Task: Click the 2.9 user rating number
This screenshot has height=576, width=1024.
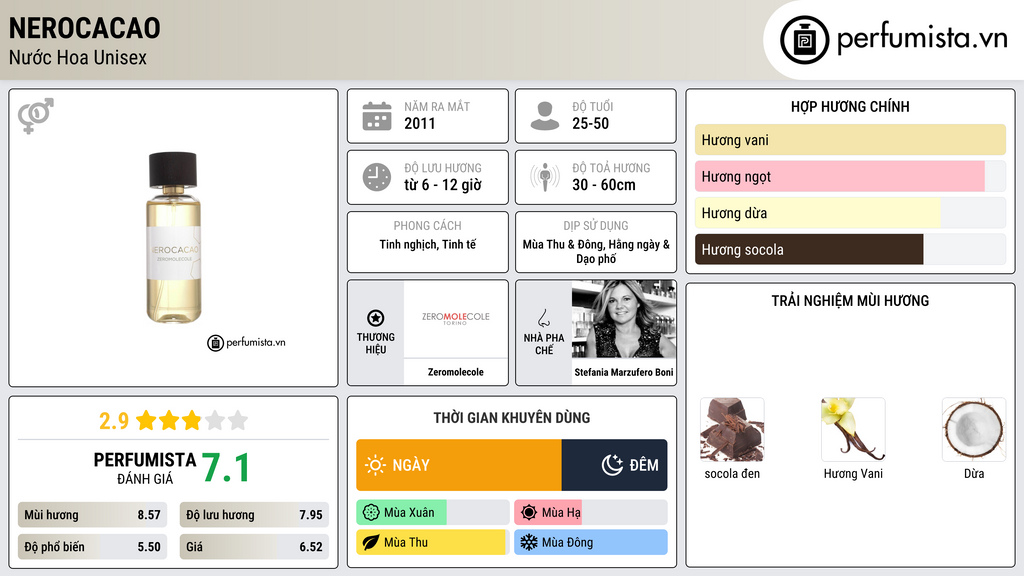Action: point(114,421)
